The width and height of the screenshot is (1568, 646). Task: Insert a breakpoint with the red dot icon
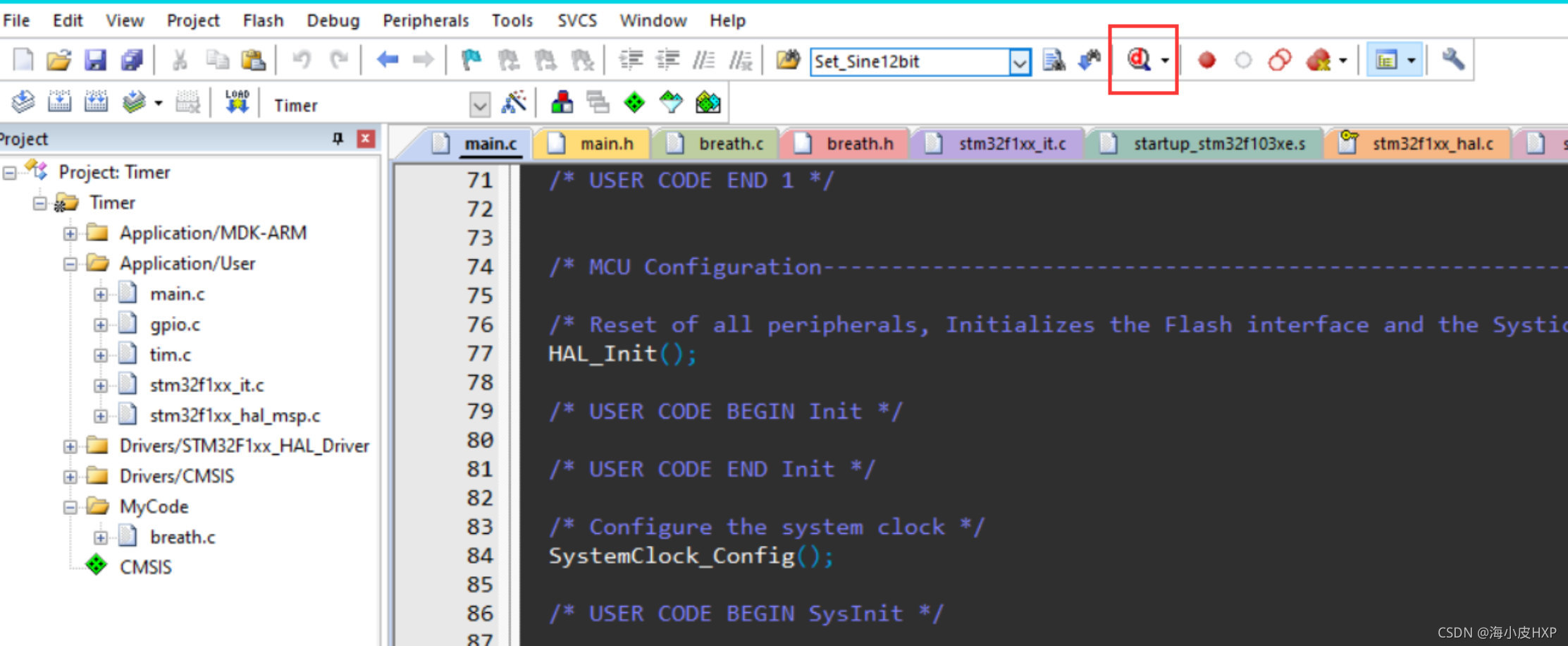1207,61
